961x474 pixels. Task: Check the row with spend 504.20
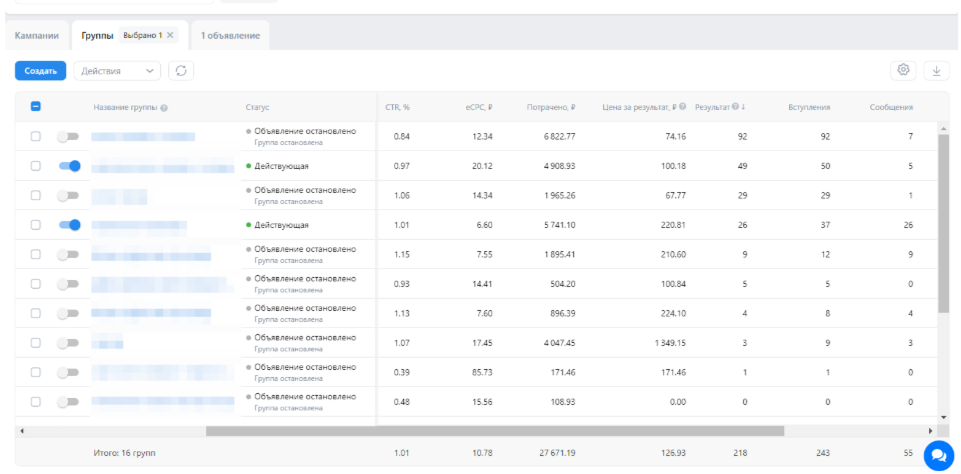(36, 283)
